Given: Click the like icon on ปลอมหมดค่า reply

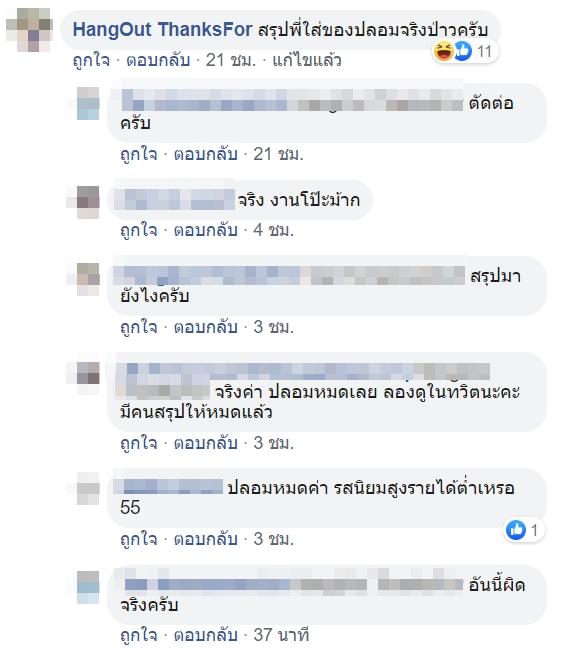Looking at the screenshot, I should click(516, 530).
